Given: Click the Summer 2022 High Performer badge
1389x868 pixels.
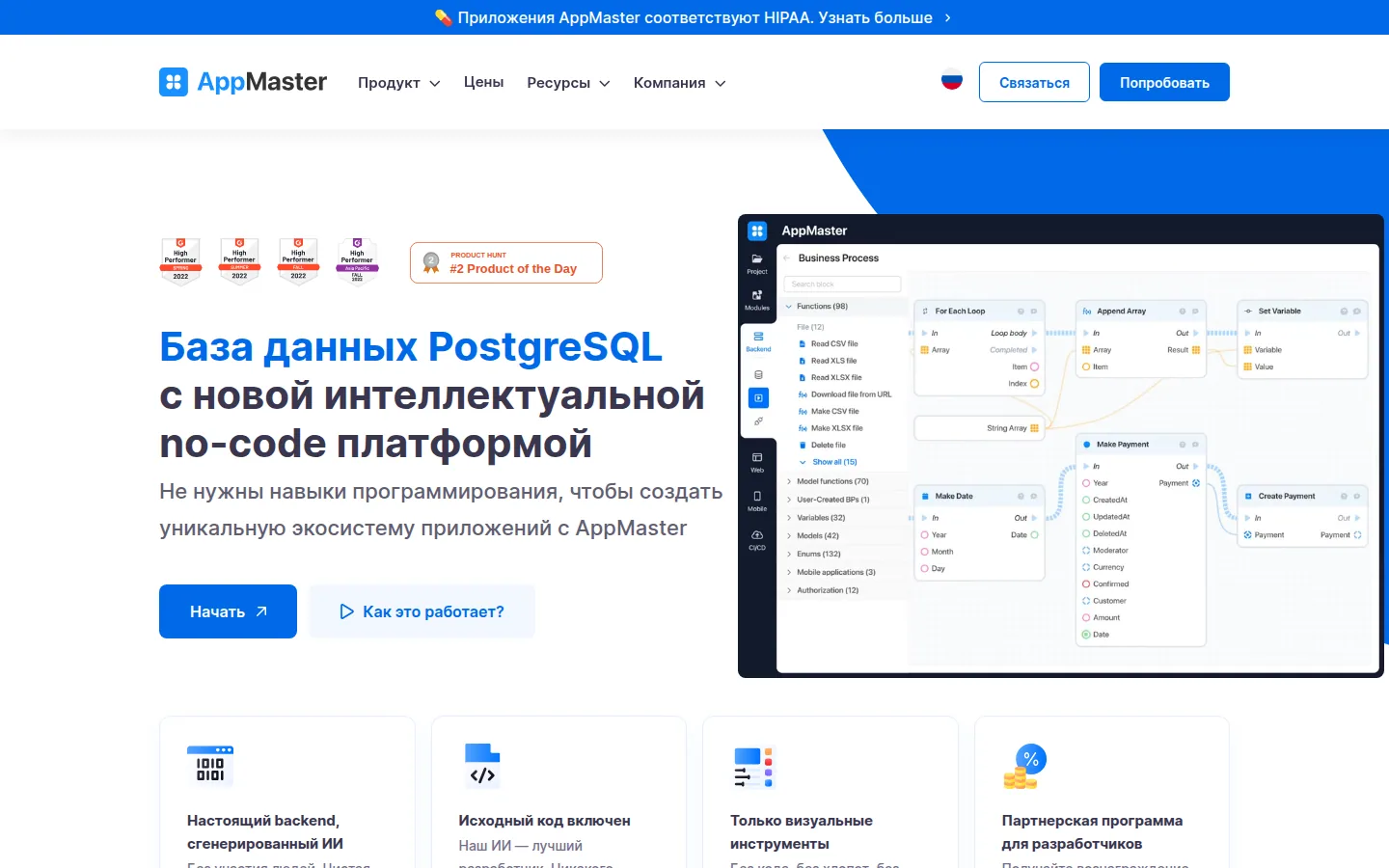Looking at the screenshot, I should click(x=239, y=261).
